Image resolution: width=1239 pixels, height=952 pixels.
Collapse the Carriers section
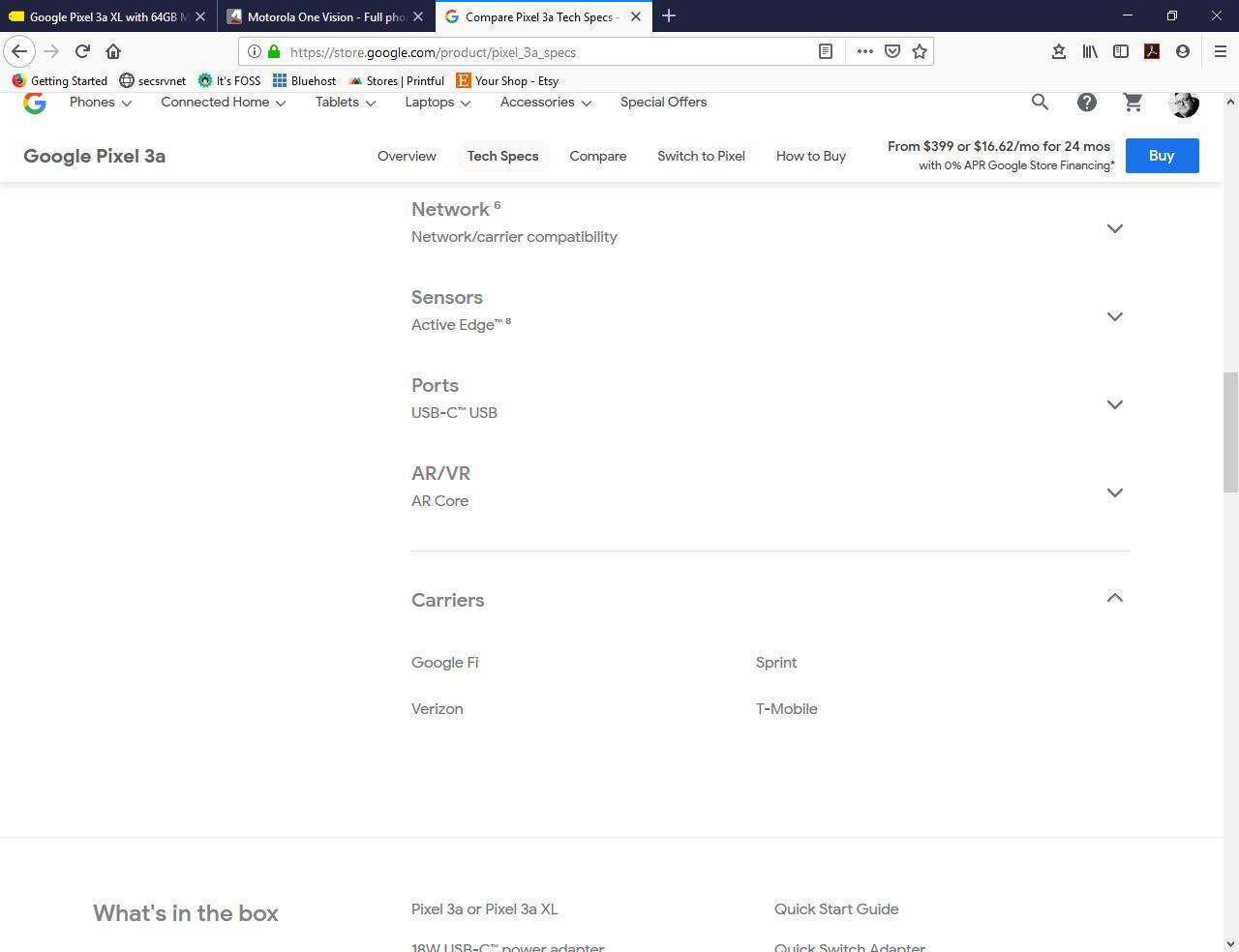pos(1114,598)
